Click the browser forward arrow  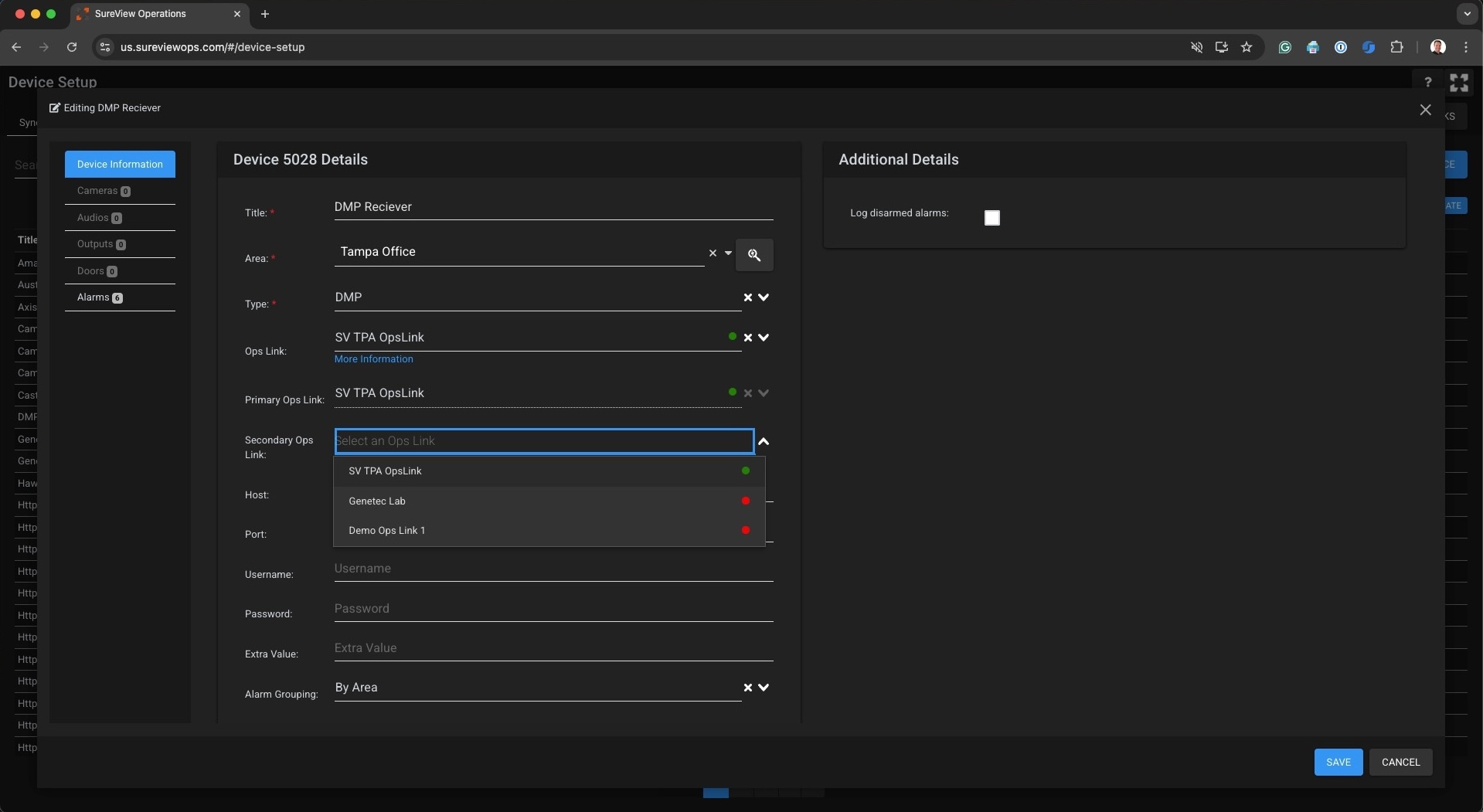click(44, 47)
